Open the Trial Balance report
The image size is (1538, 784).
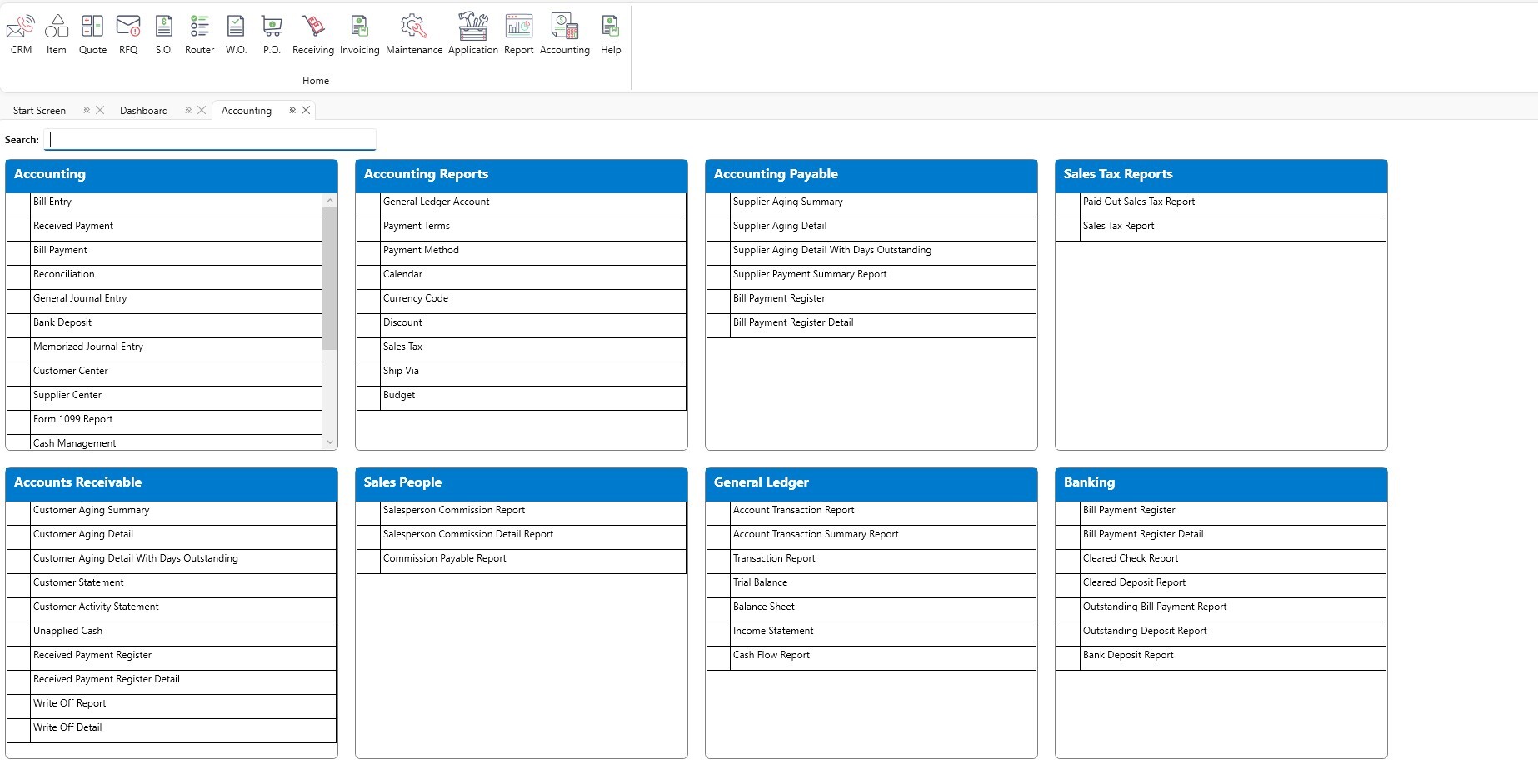[x=760, y=583]
